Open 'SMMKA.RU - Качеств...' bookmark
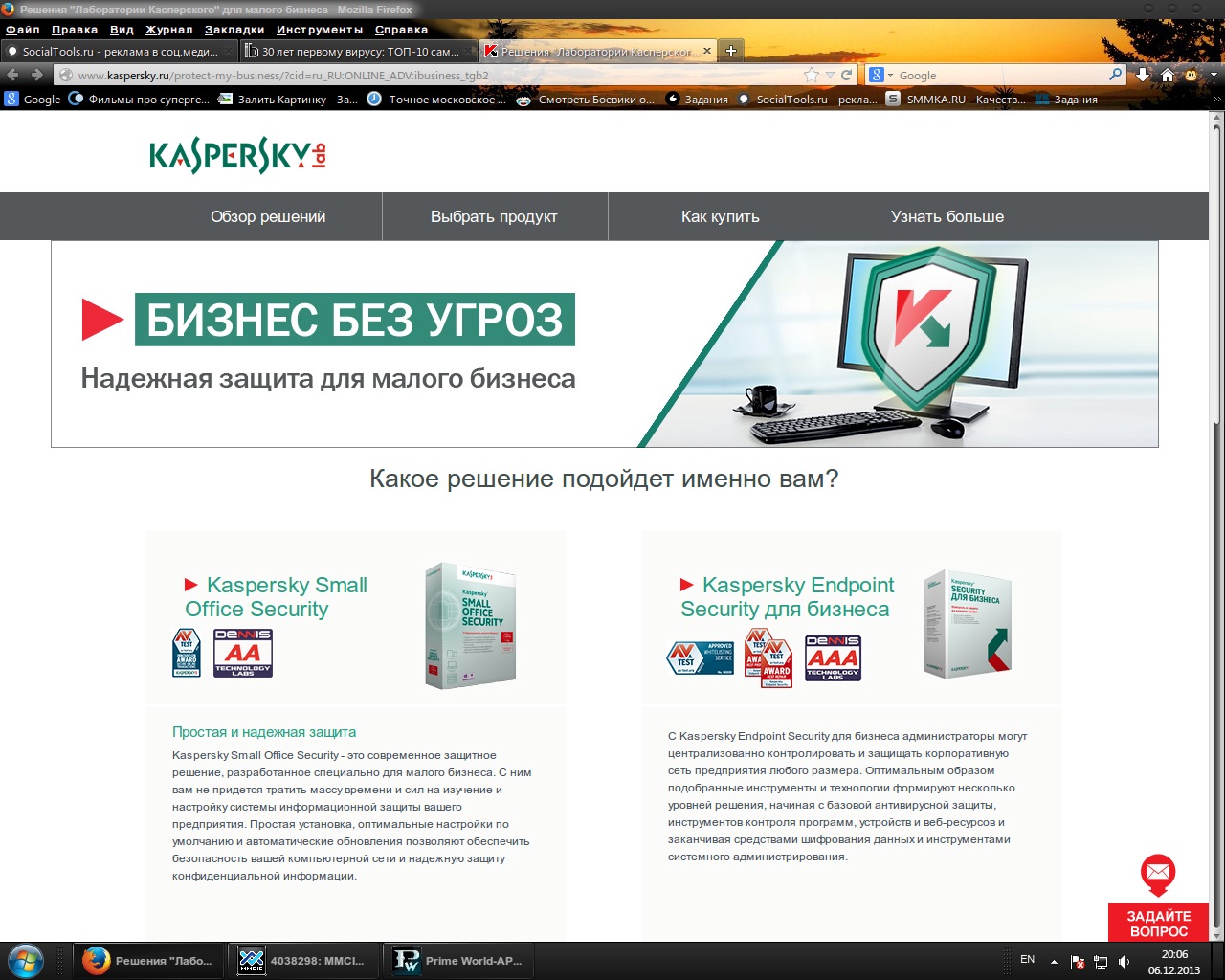Viewport: 1225px width, 980px height. (x=955, y=99)
